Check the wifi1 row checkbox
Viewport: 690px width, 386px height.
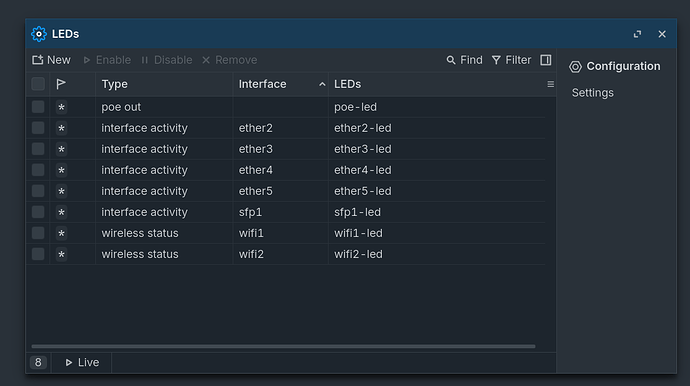[38, 233]
